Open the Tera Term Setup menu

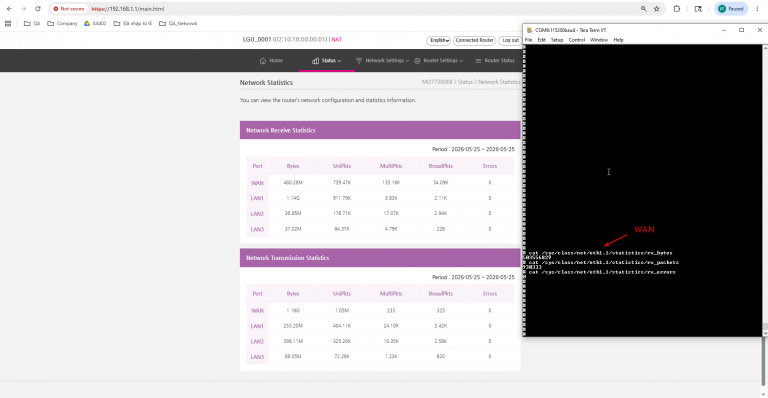(557, 40)
